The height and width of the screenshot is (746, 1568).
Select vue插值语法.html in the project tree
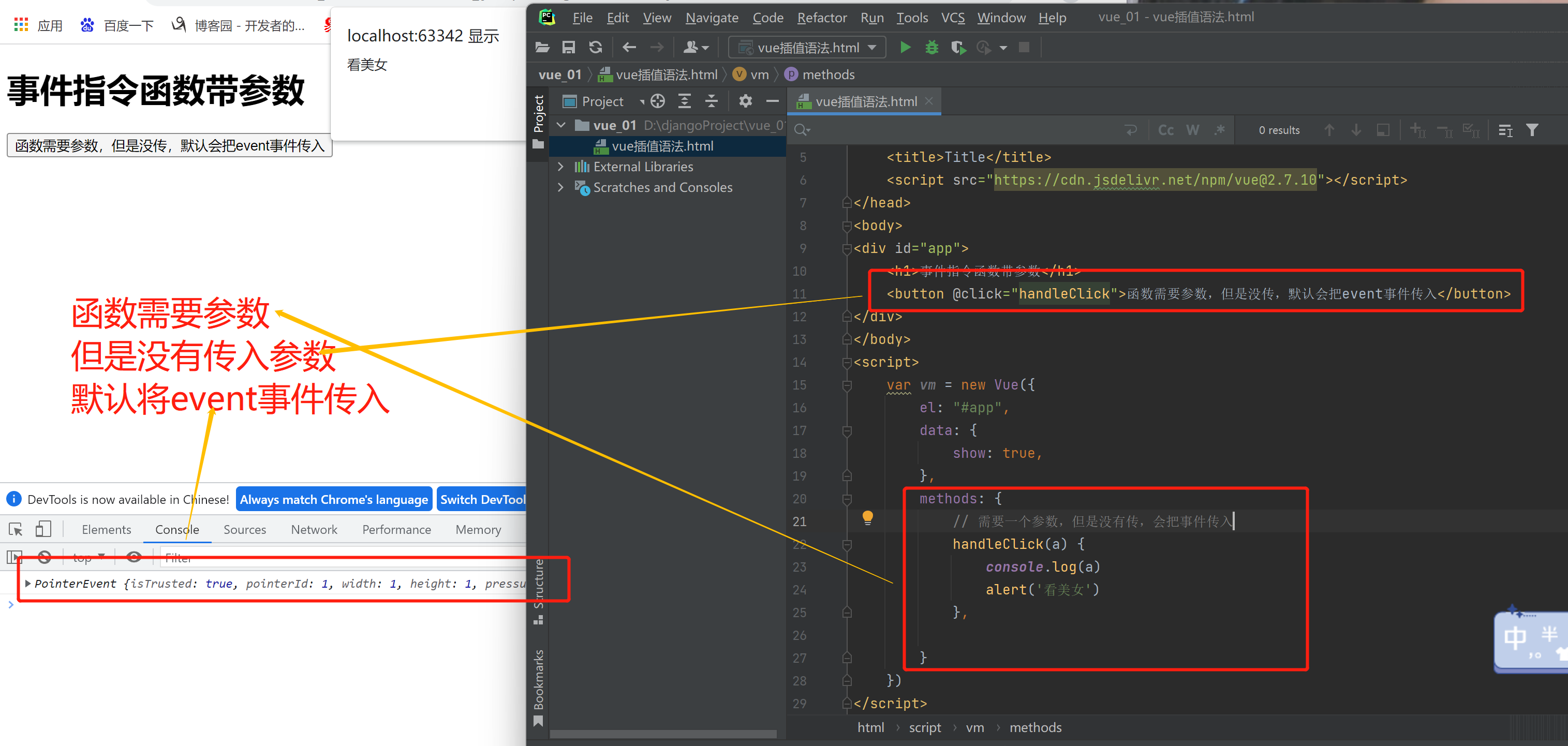coord(662,146)
